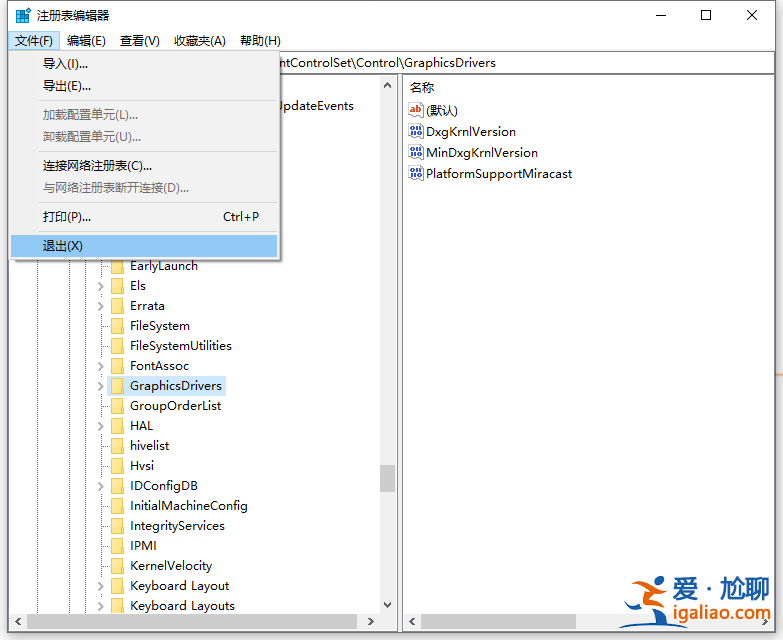
Task: Click the tree pane vertical scrollbar thumb
Action: pos(388,479)
